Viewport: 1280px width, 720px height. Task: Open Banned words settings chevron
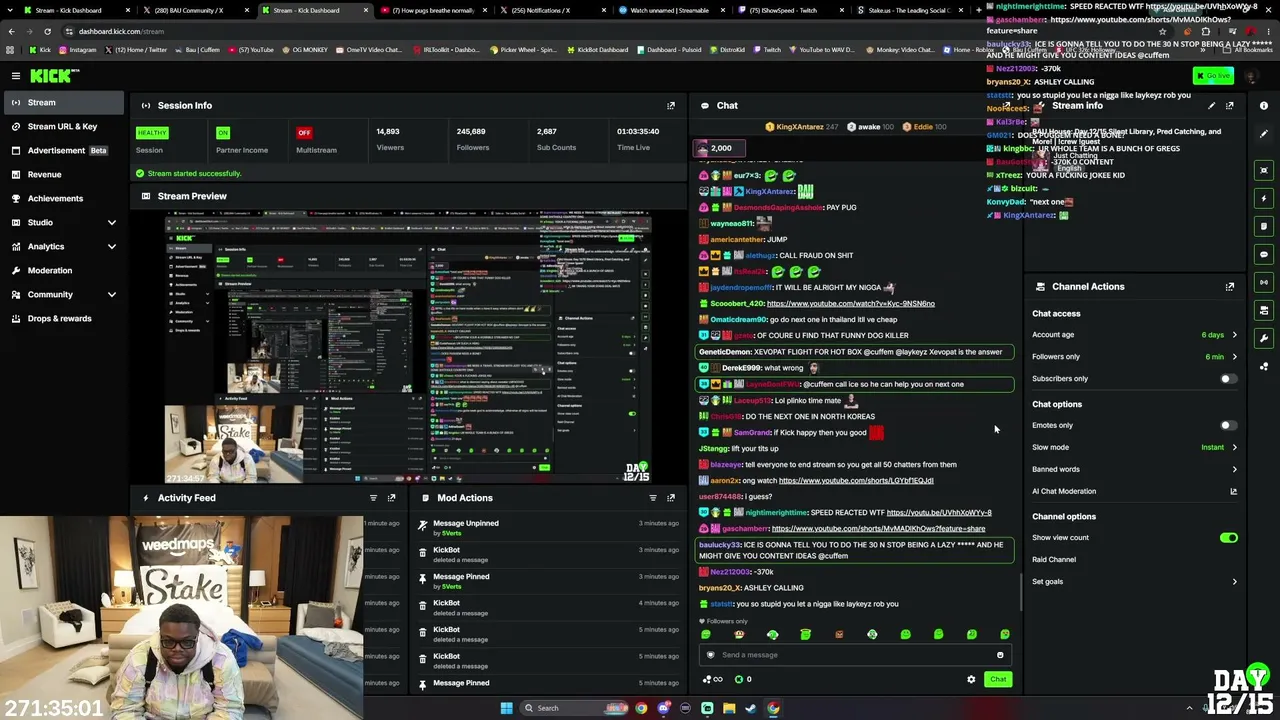[x=1234, y=470]
